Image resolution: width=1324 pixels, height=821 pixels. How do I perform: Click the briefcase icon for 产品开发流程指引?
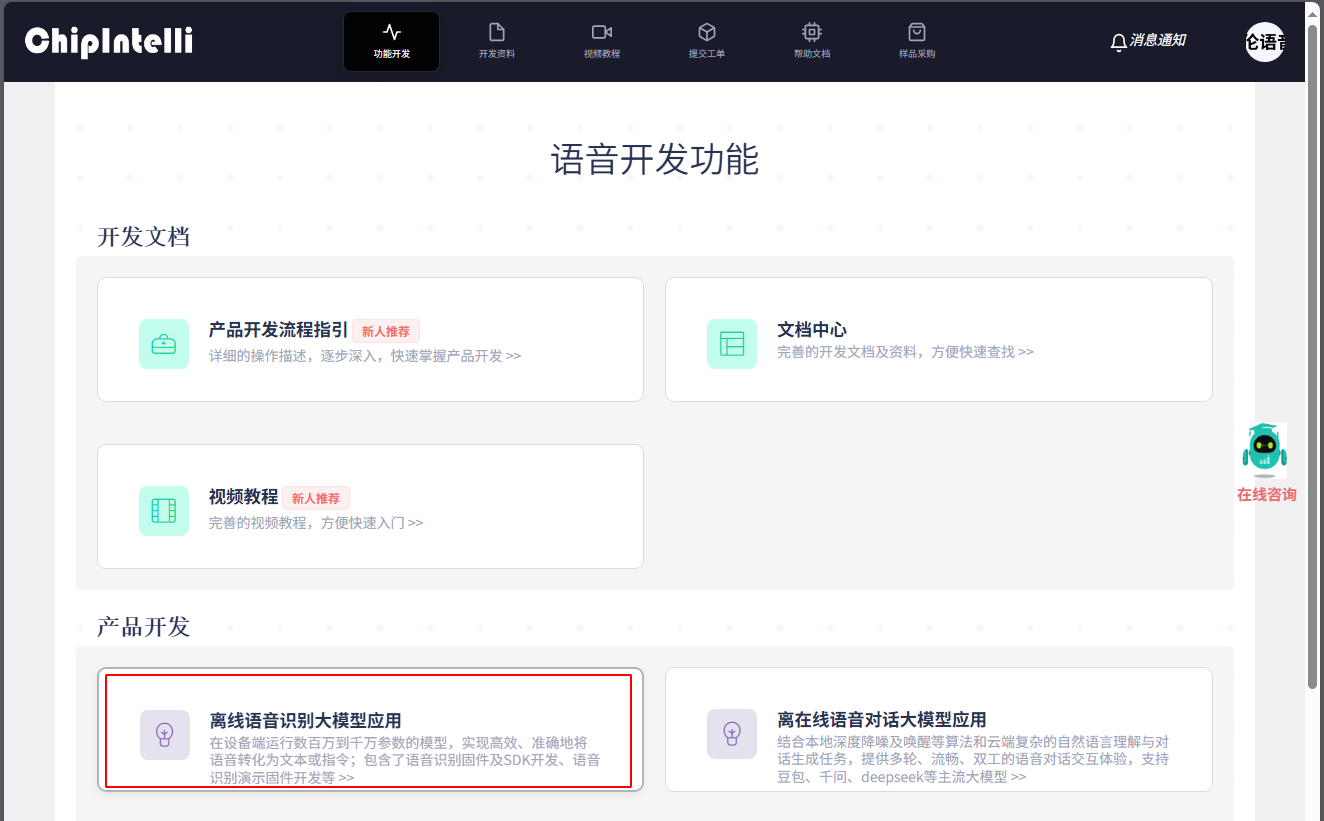point(164,344)
